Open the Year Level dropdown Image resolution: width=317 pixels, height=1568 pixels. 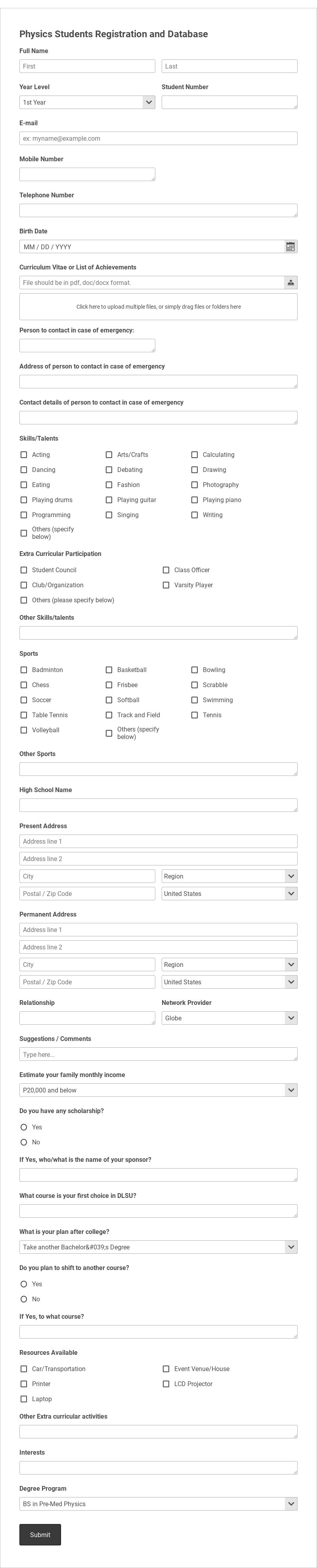click(x=87, y=102)
